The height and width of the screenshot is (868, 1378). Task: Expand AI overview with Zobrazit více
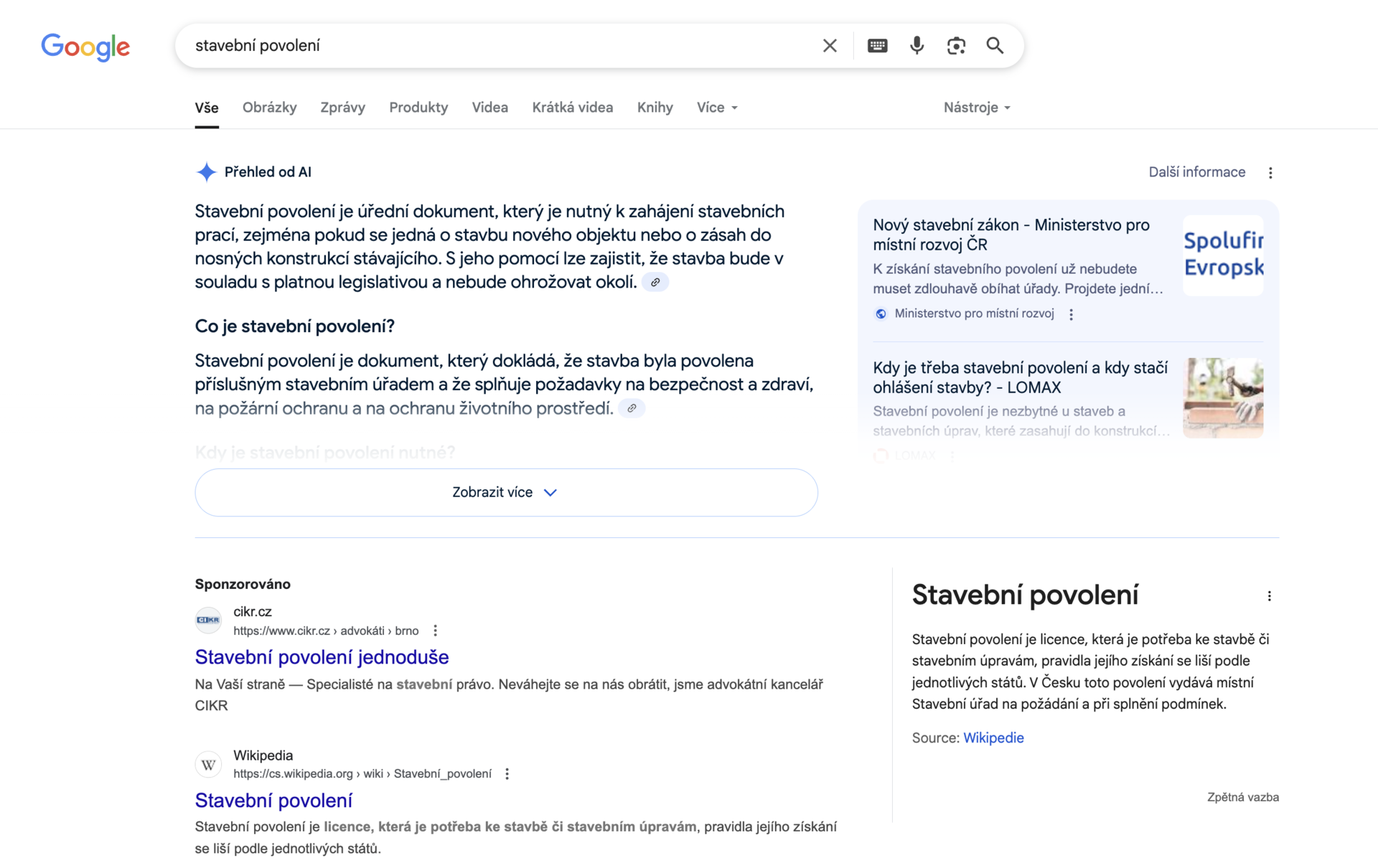coord(506,492)
